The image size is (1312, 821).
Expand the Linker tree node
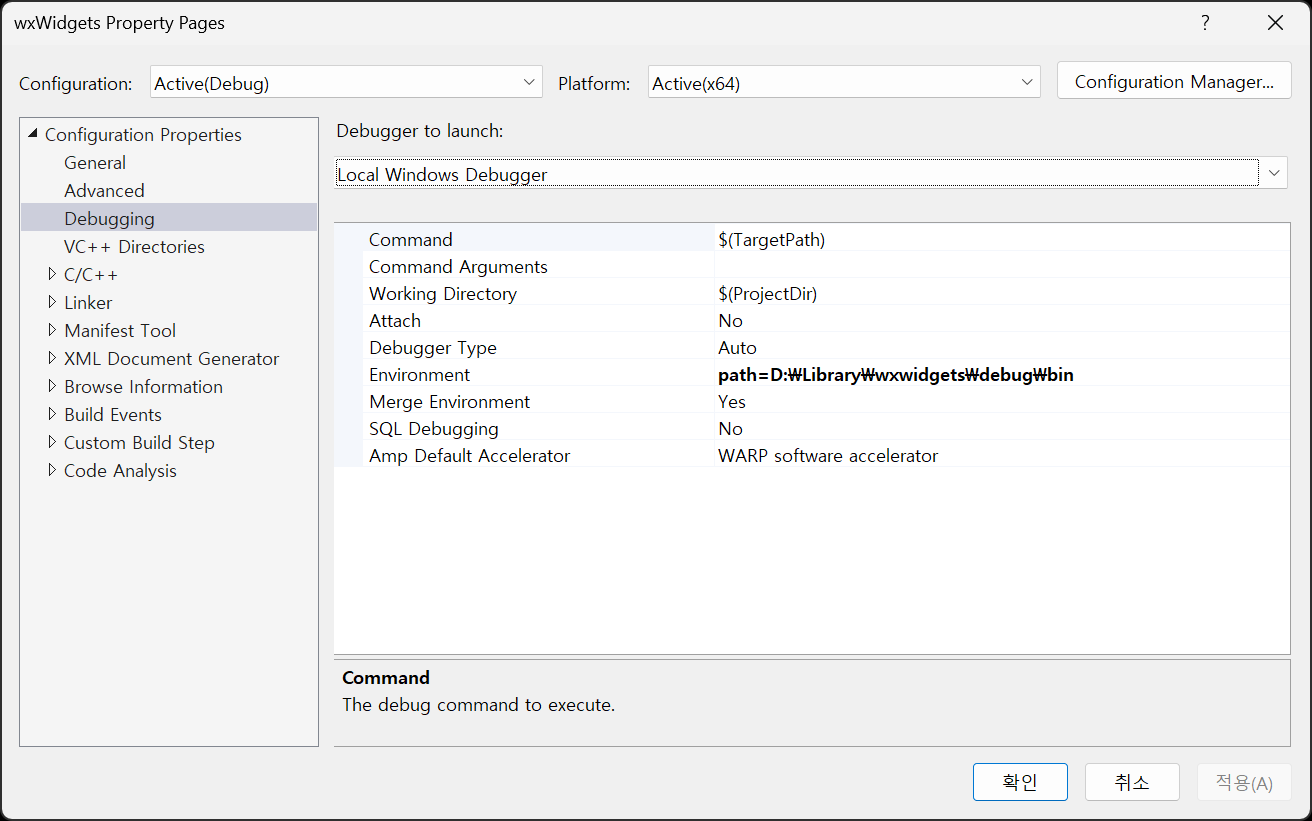tap(52, 302)
